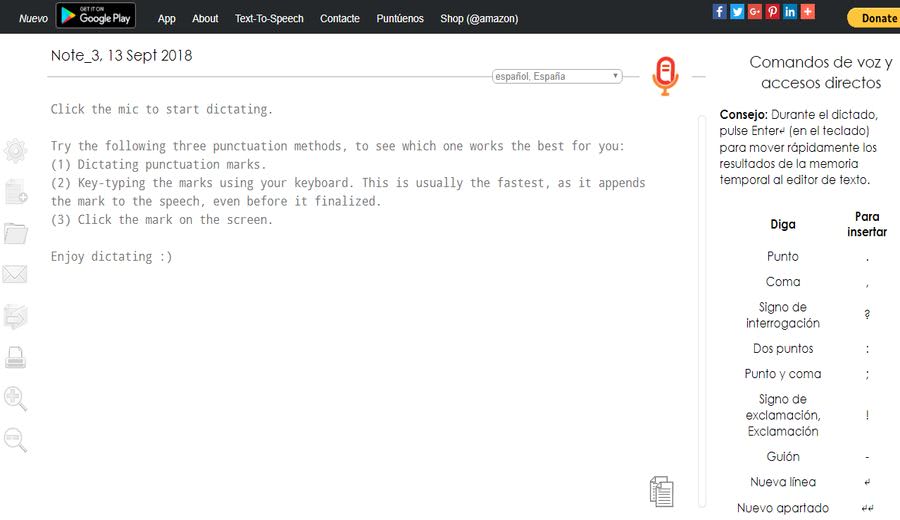Viewport: 900px width, 520px height.
Task: Create a new note with document-plus icon
Action: click(x=16, y=192)
